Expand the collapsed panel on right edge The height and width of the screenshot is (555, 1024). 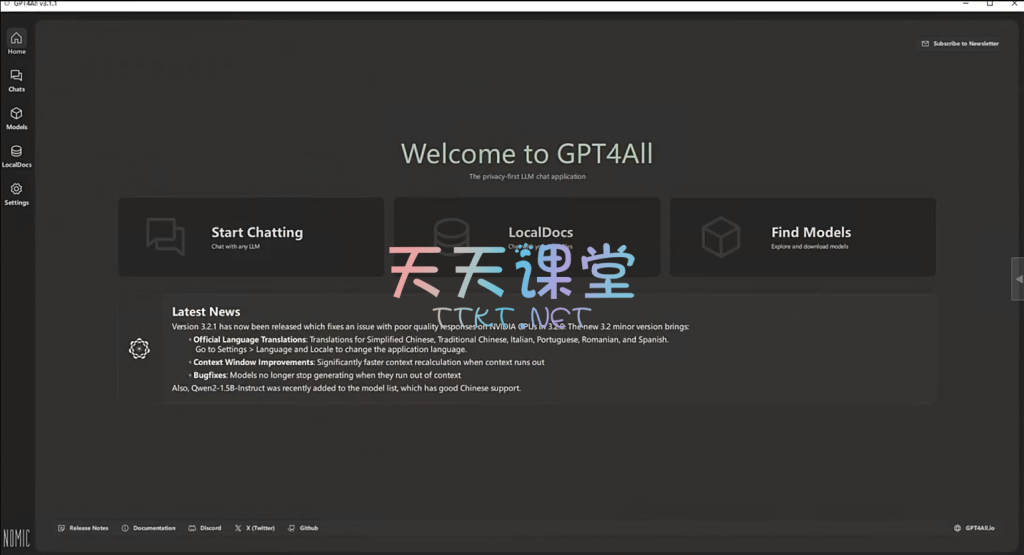coord(1018,279)
